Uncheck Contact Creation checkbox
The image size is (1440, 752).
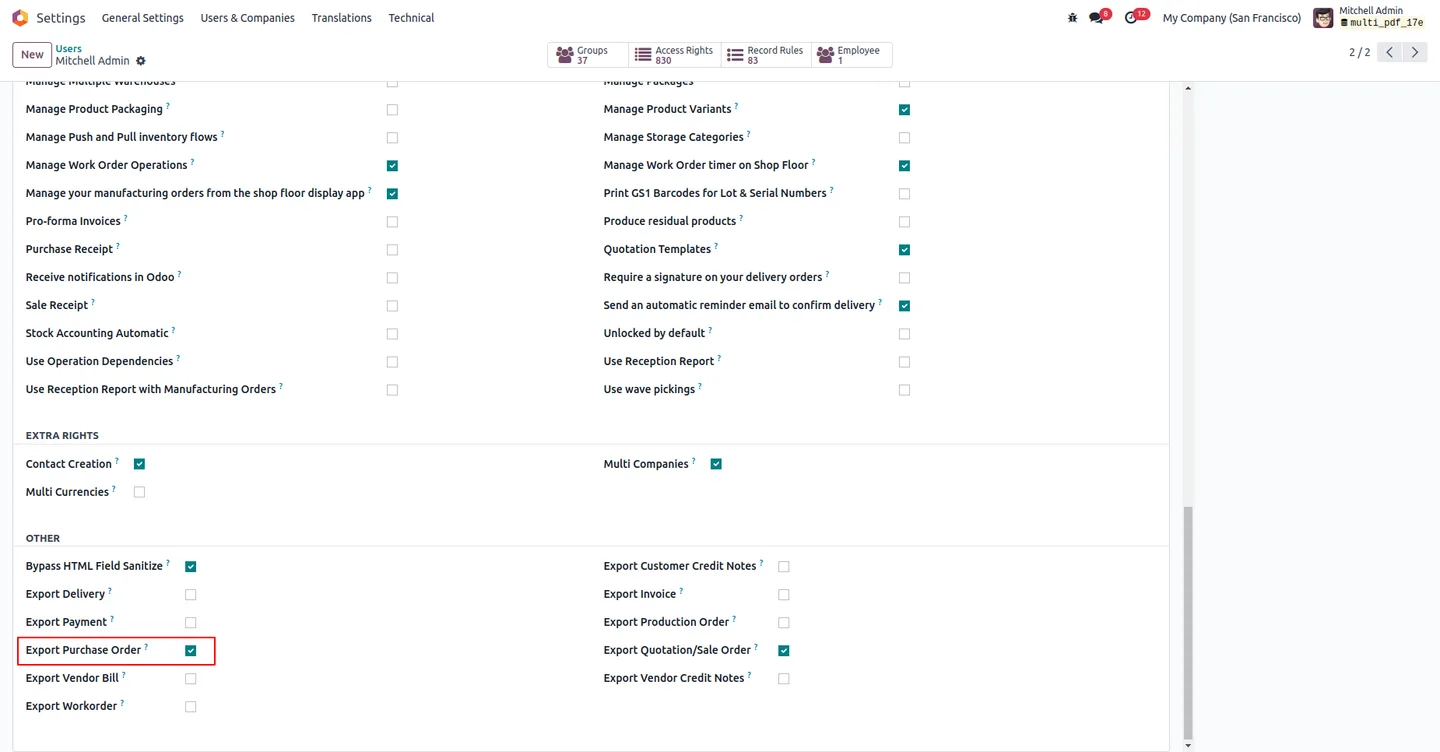139,464
